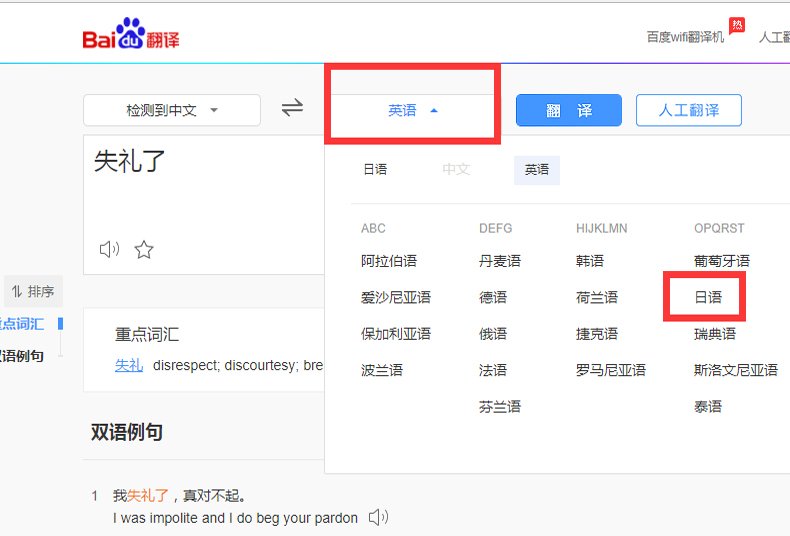The width and height of the screenshot is (790, 536).
Task: Select 泰语 from the language list
Action: pyautogui.click(x=708, y=407)
